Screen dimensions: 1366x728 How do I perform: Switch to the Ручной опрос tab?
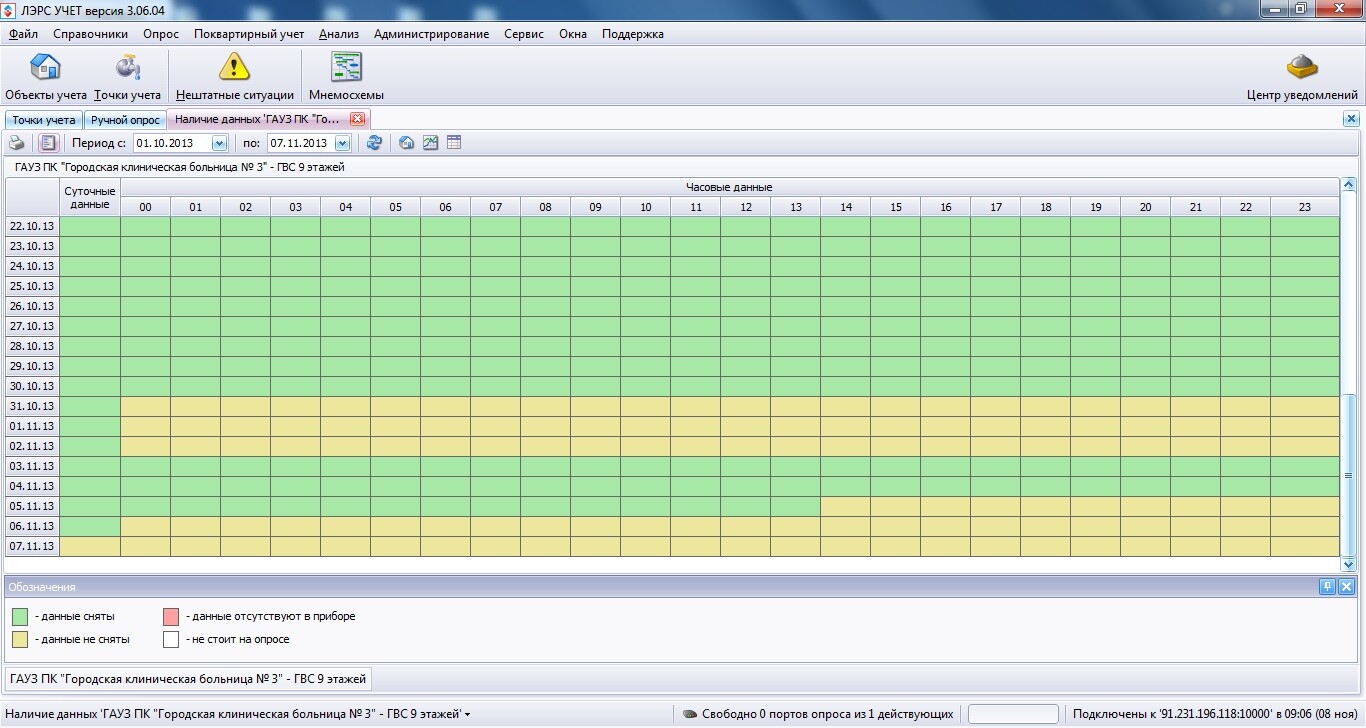click(x=125, y=120)
